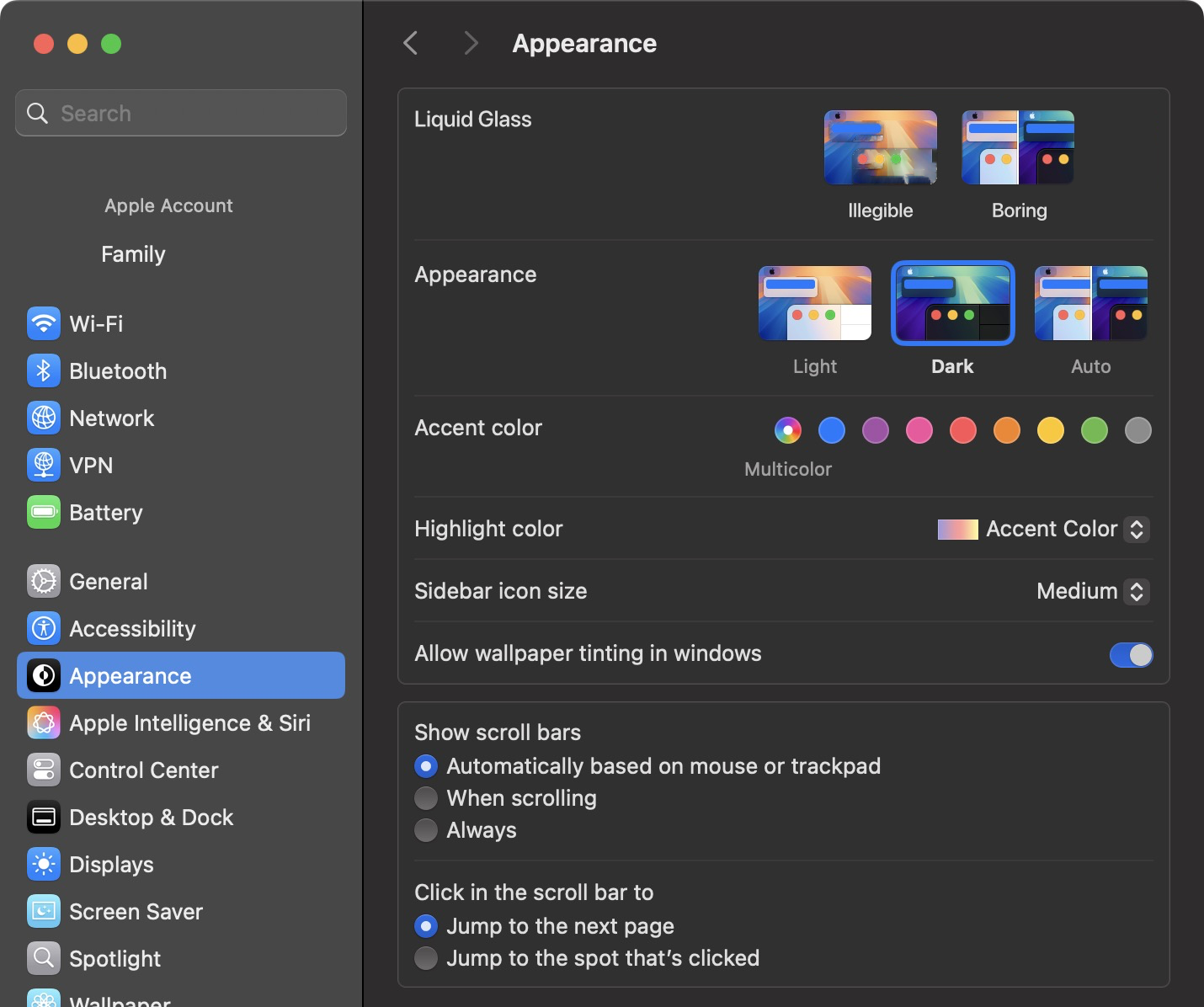Open Control Center via its icon
Image resolution: width=1204 pixels, height=1007 pixels.
pos(44,770)
